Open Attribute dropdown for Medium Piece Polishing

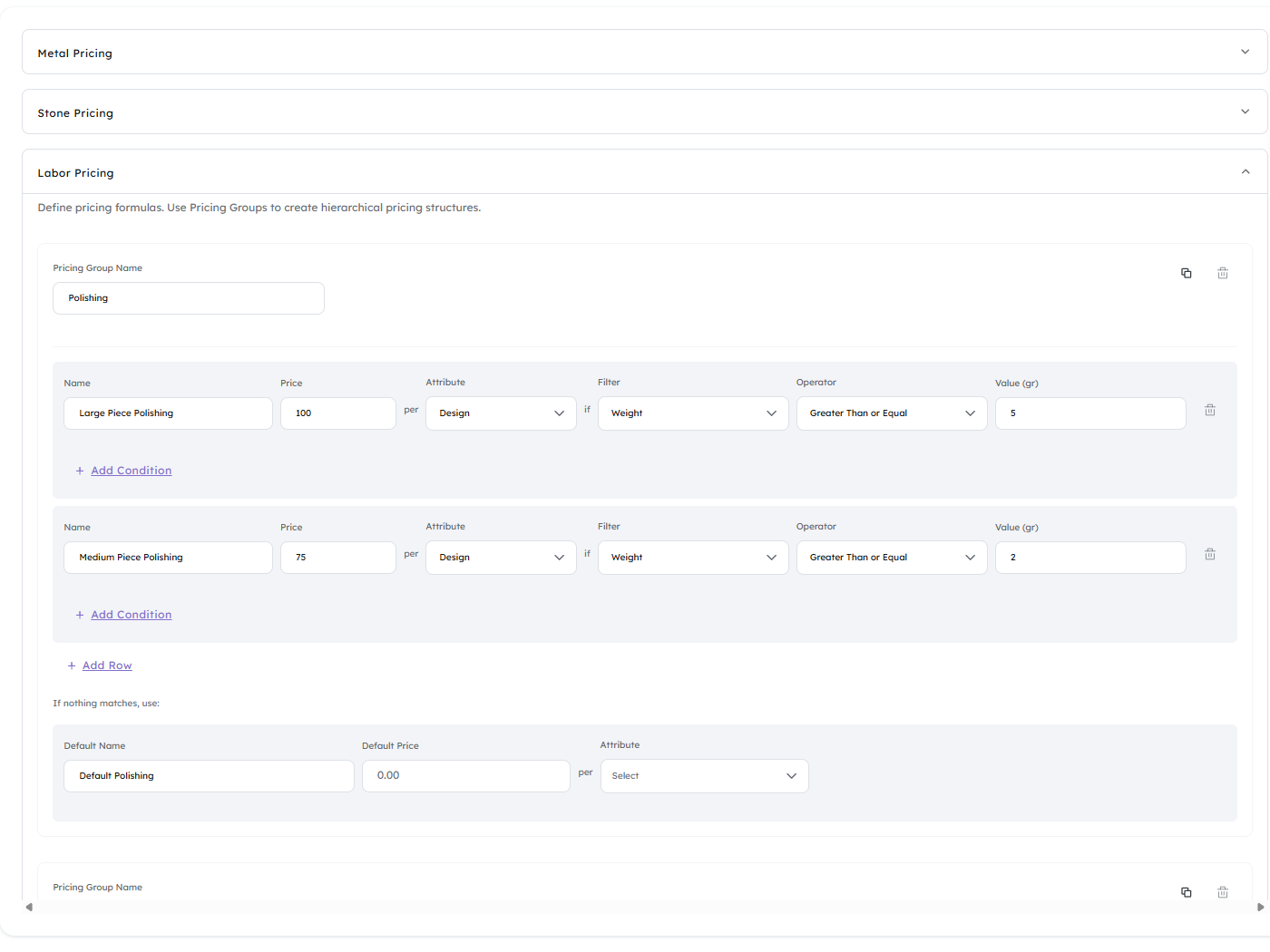(501, 558)
